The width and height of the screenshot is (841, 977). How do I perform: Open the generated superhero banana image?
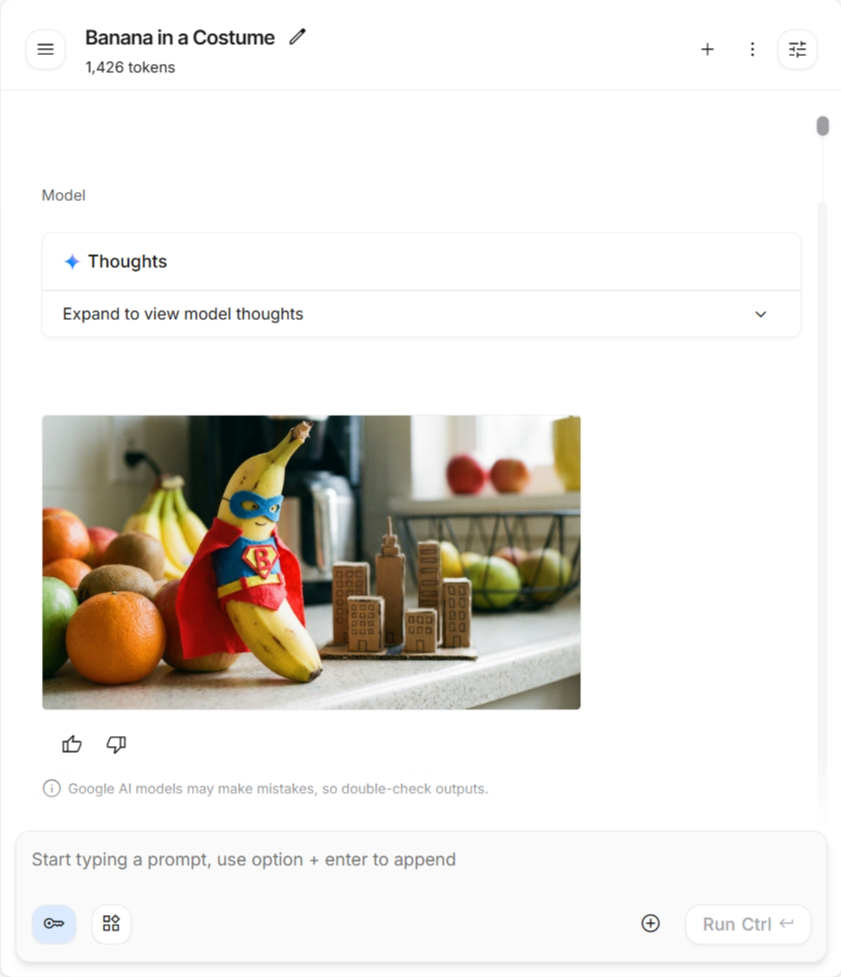pyautogui.click(x=311, y=562)
